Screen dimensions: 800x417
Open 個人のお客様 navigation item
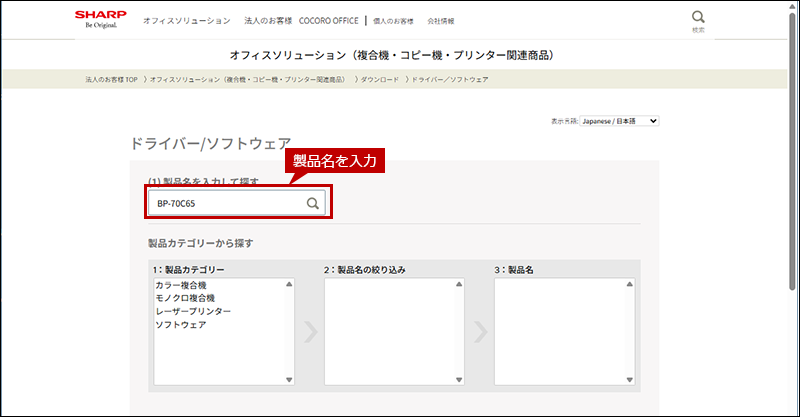pyautogui.click(x=393, y=20)
